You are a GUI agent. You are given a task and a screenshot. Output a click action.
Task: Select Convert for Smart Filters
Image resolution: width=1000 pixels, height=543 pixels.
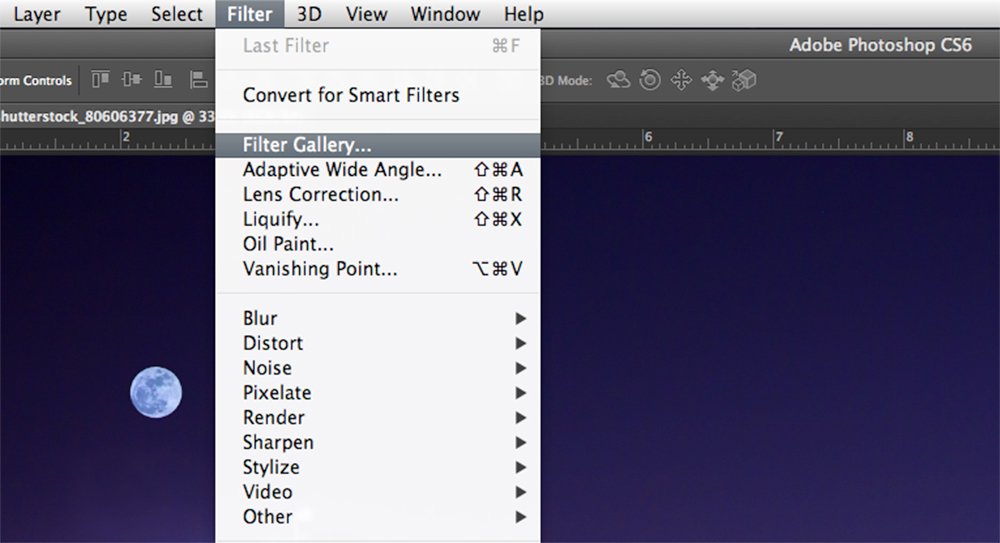click(351, 96)
